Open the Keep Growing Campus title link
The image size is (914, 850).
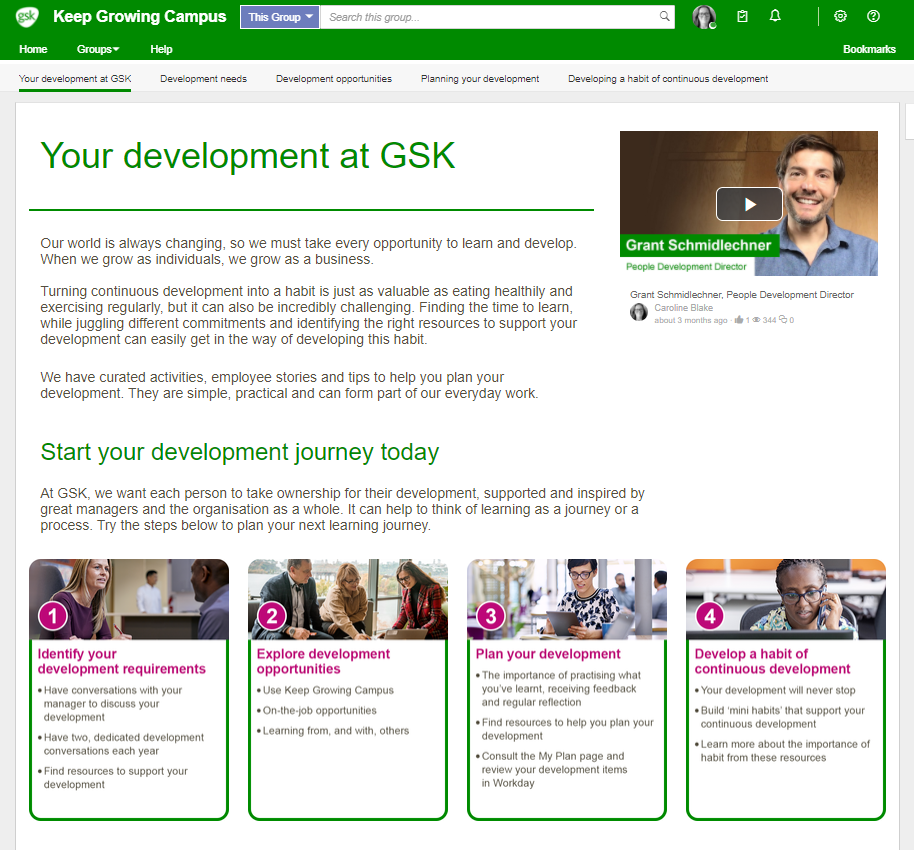[139, 16]
